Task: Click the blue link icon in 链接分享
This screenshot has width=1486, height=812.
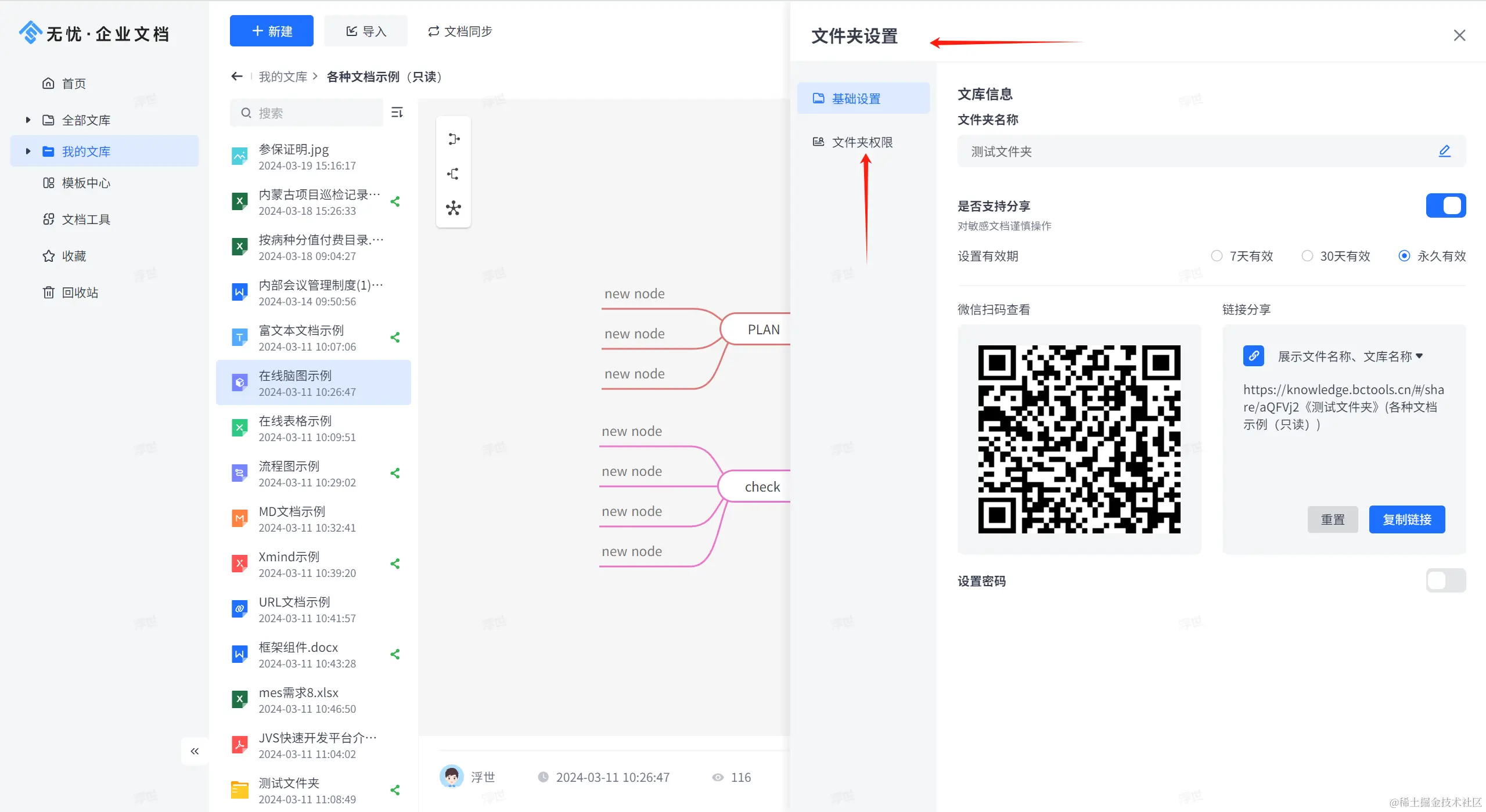Action: click(x=1253, y=356)
